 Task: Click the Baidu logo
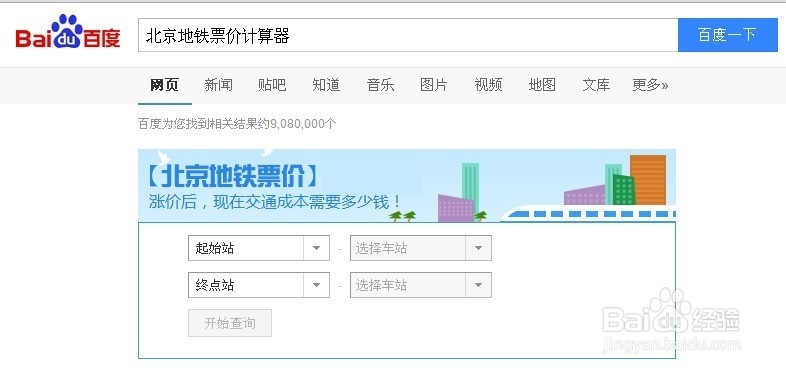[x=68, y=32]
